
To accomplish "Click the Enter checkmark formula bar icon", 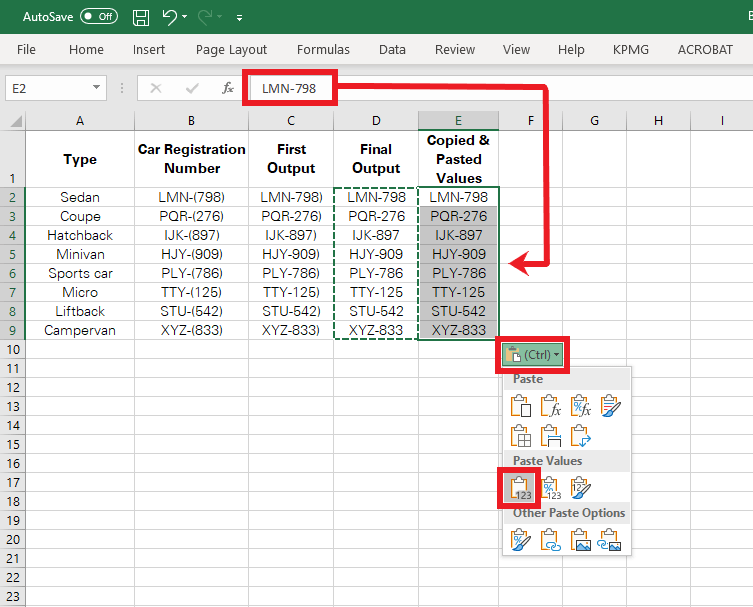I will click(x=192, y=88).
